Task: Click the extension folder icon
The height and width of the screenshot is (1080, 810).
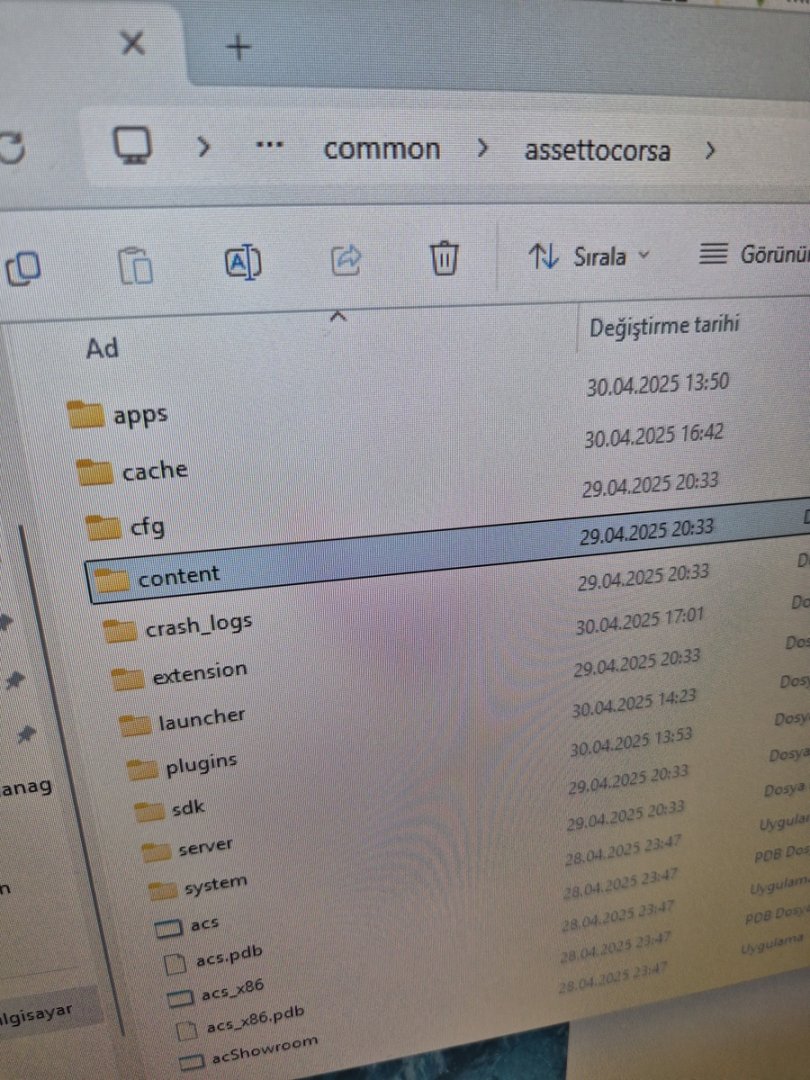Action: tap(127, 678)
